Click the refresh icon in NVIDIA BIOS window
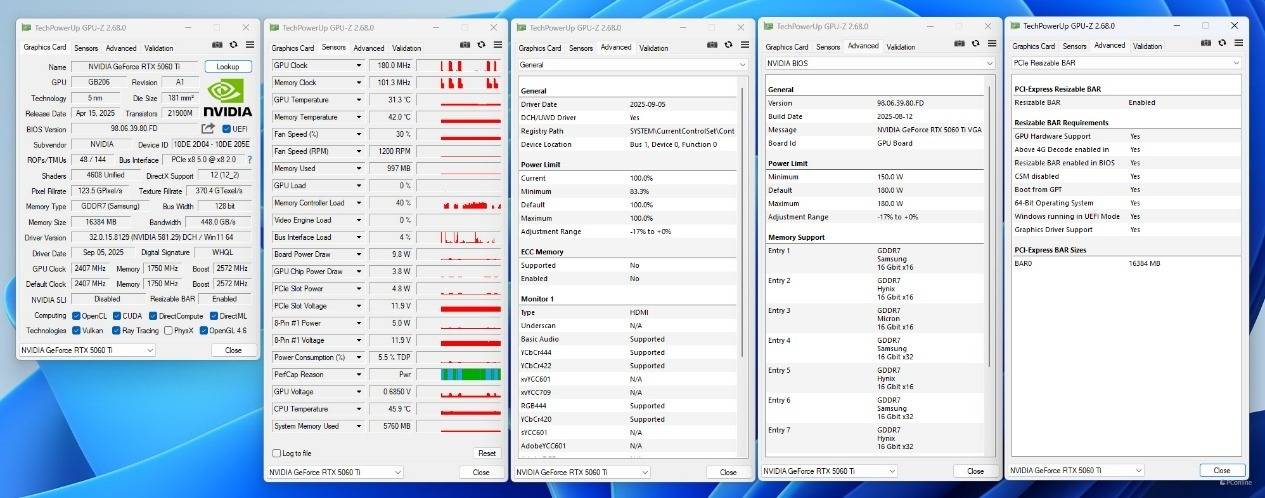Screen dimensions: 1265x498 coord(974,45)
